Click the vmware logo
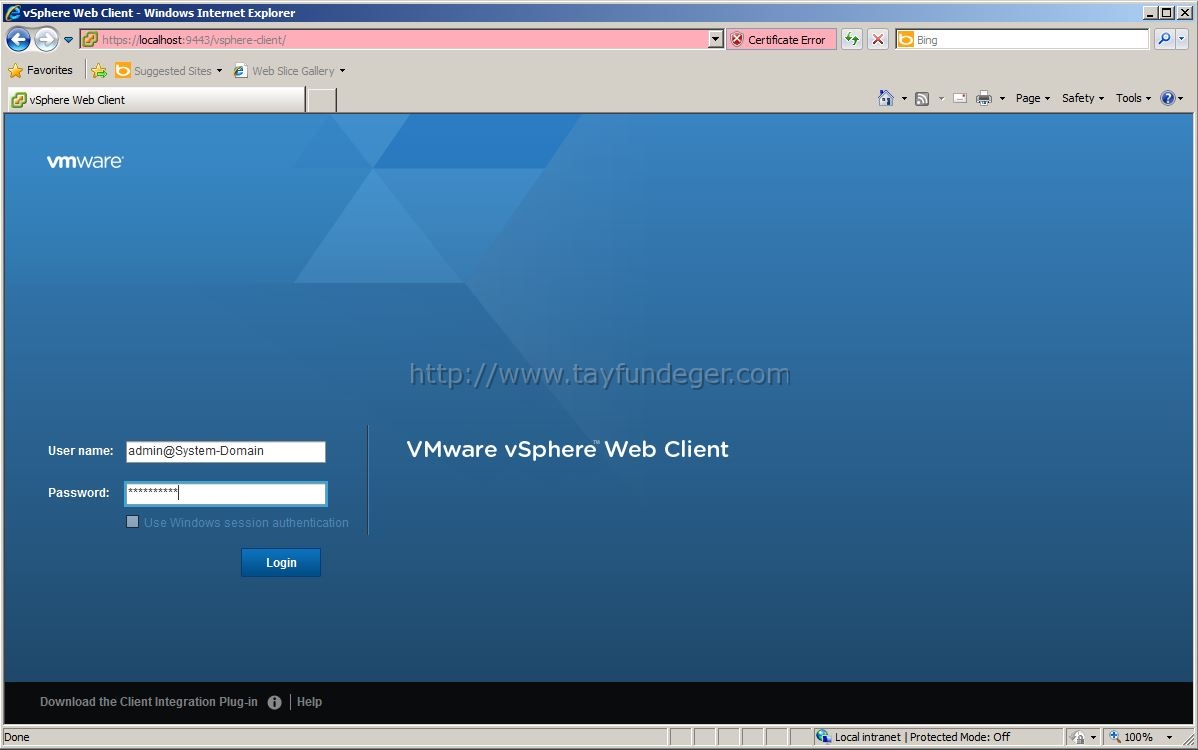 coord(85,161)
